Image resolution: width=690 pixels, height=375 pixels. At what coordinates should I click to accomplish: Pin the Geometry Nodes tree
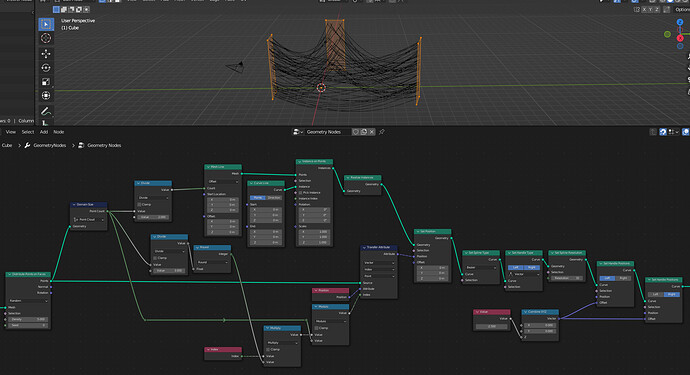click(x=382, y=132)
